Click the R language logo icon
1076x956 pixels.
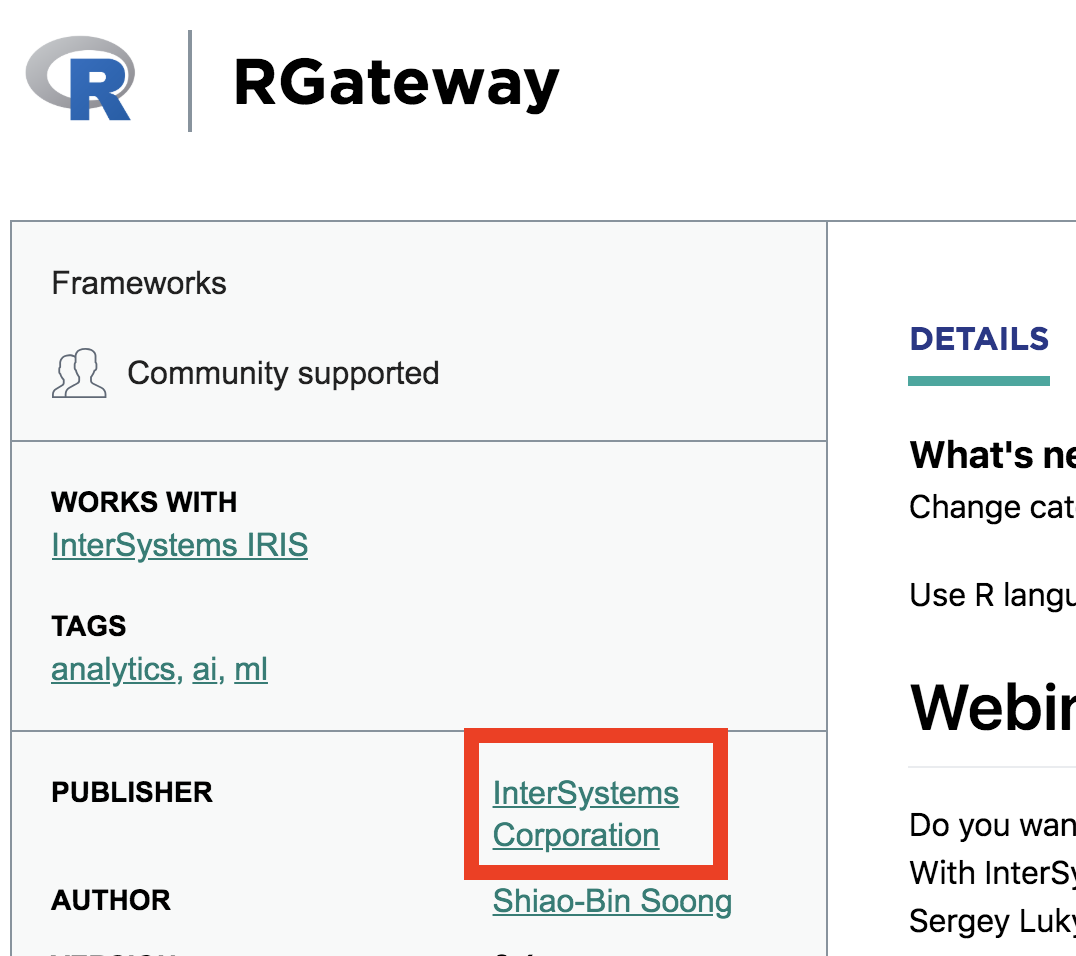coord(80,78)
